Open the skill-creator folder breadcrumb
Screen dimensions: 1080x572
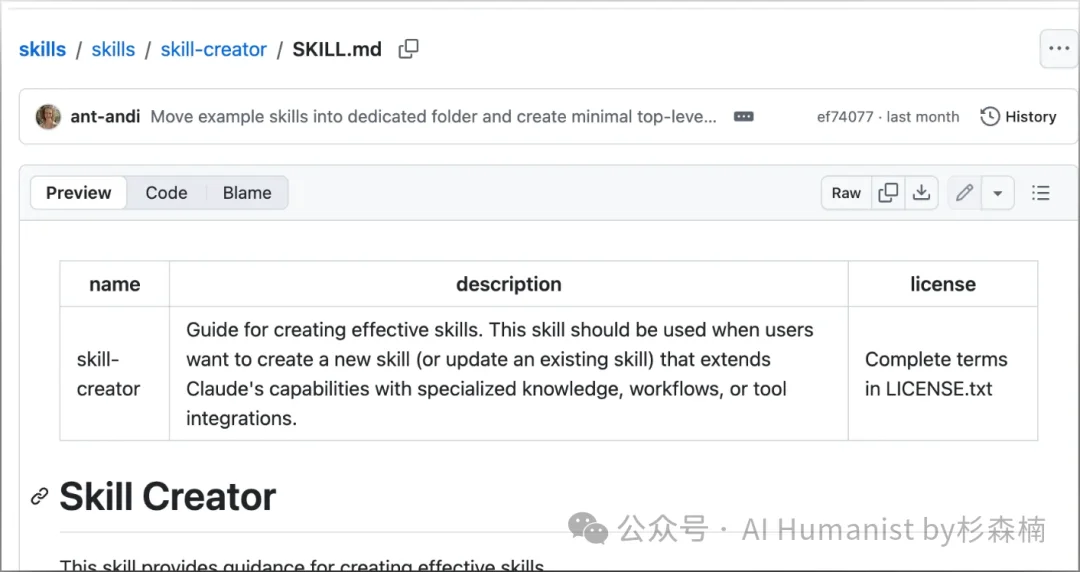click(214, 50)
